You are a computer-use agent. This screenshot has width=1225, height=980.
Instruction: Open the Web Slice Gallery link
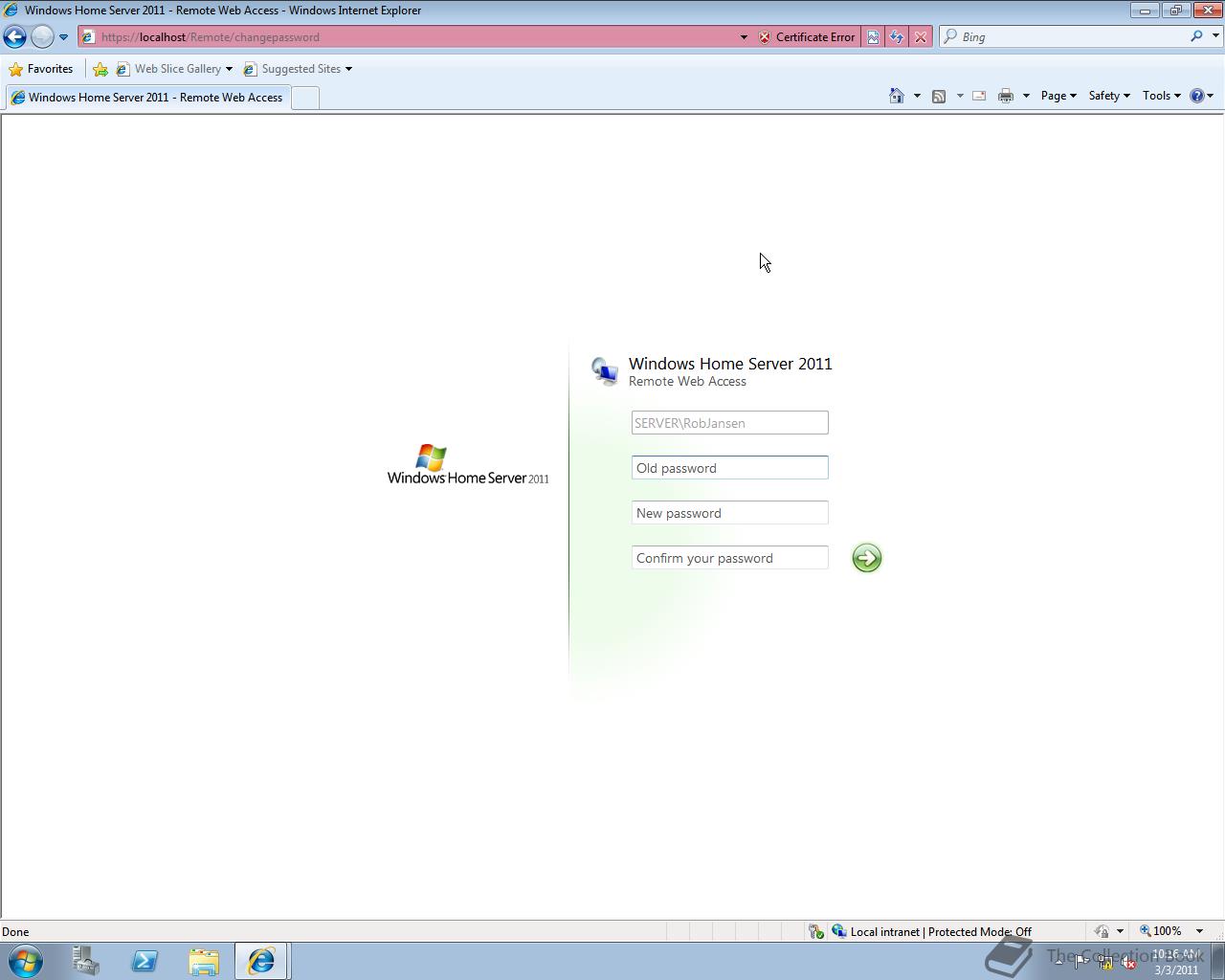168,69
